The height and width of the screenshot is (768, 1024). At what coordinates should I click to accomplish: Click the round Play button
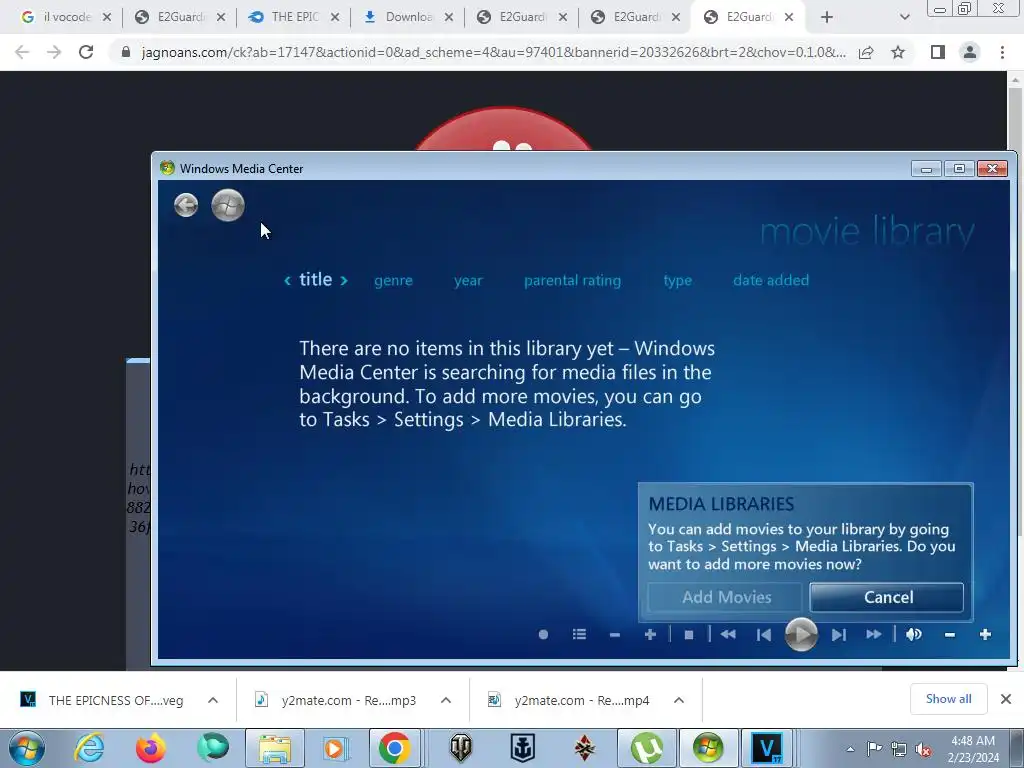[x=801, y=634]
